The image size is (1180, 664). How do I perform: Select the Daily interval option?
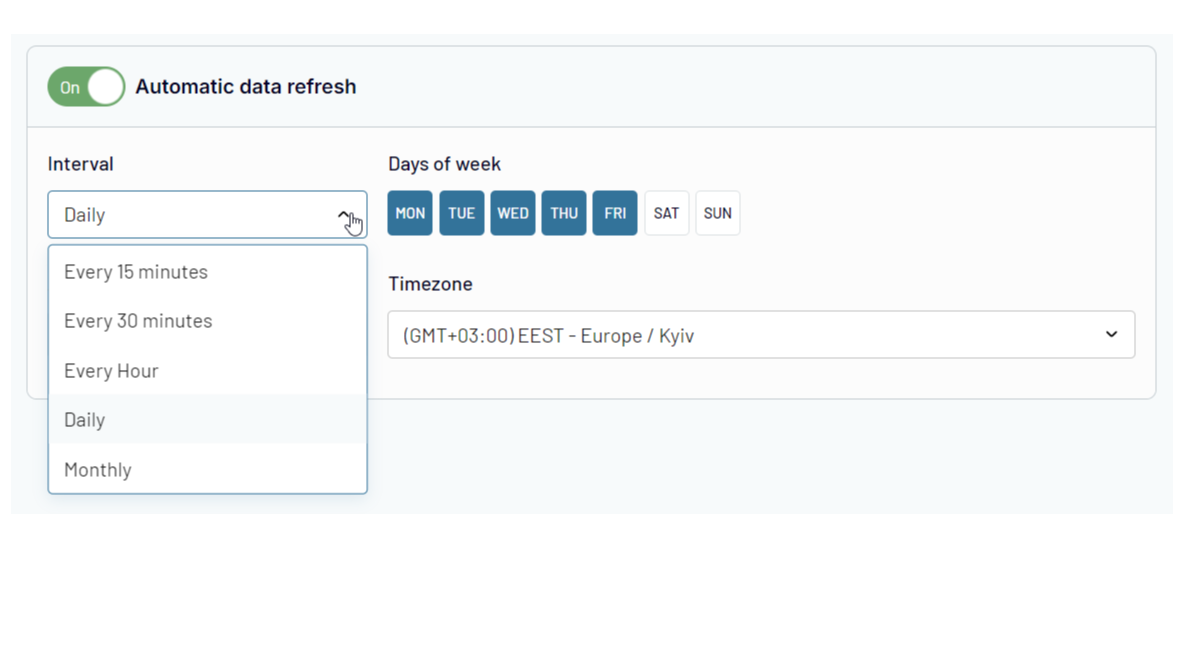pyautogui.click(x=85, y=420)
